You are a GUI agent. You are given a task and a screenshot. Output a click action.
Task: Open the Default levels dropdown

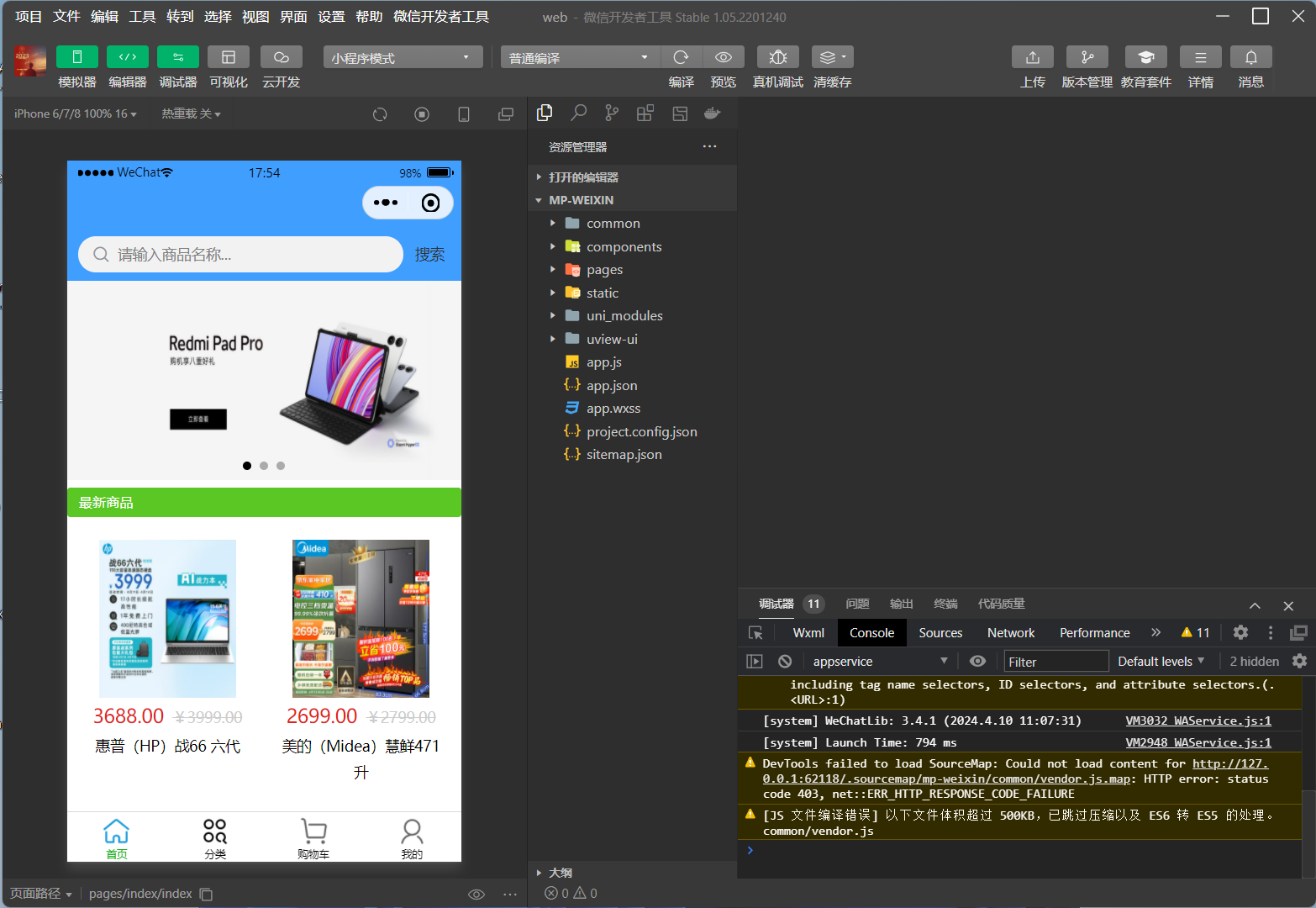pyautogui.click(x=1161, y=662)
